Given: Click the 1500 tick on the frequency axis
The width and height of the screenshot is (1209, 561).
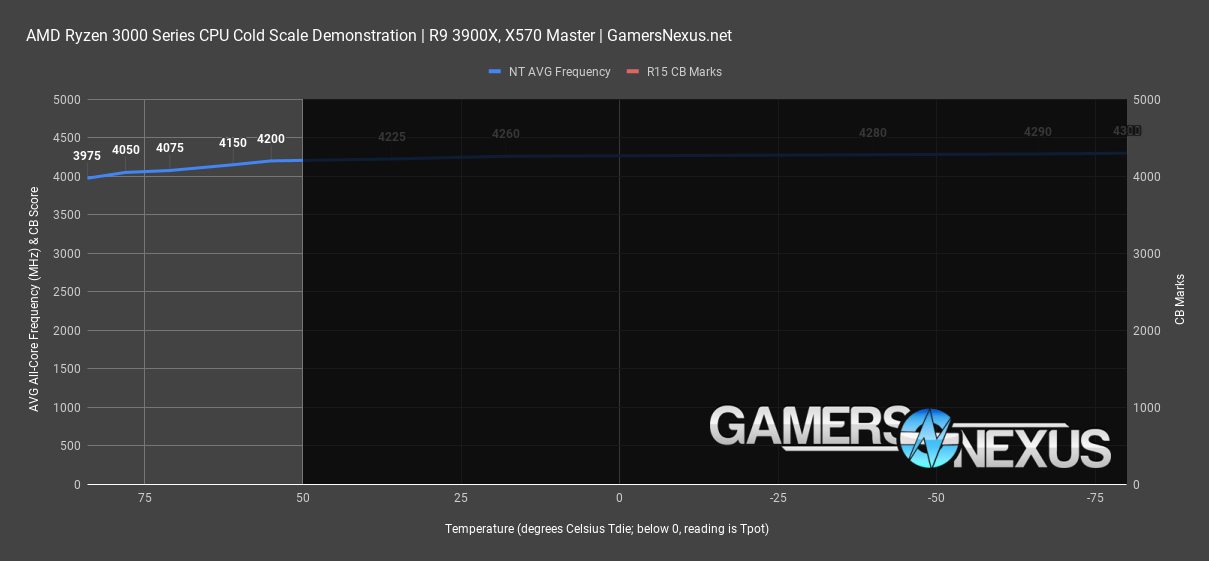Looking at the screenshot, I should (x=67, y=370).
